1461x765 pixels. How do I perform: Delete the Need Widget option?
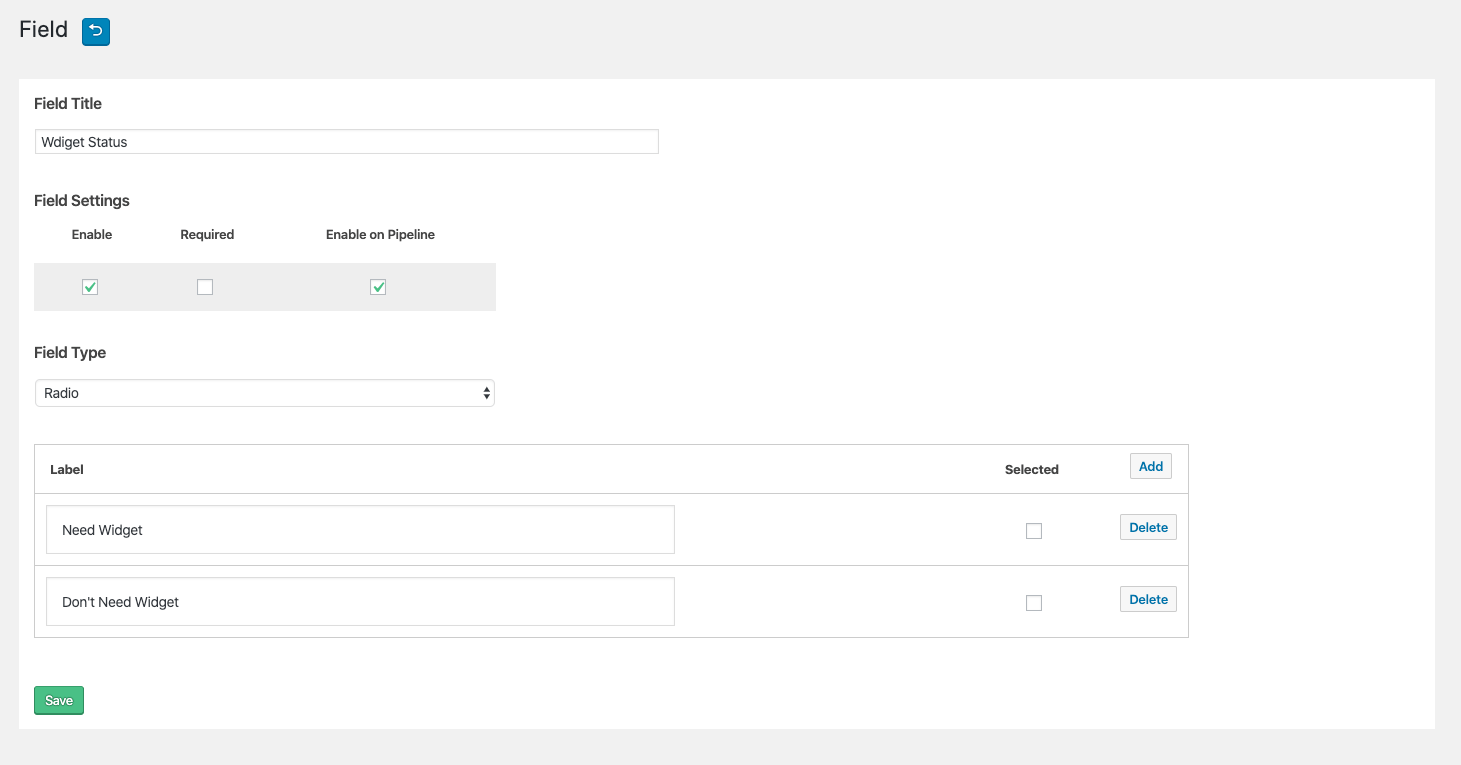point(1148,527)
